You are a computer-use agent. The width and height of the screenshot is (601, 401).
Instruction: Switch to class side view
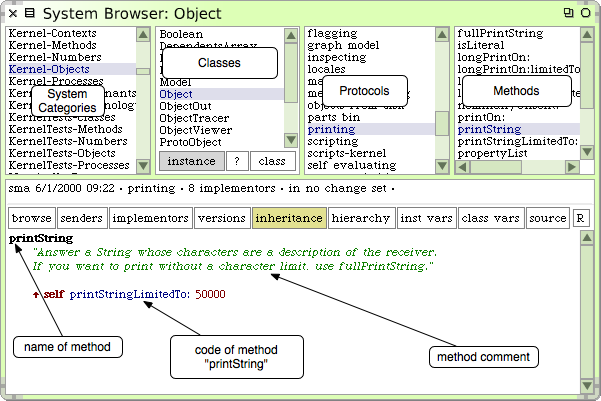click(x=272, y=161)
